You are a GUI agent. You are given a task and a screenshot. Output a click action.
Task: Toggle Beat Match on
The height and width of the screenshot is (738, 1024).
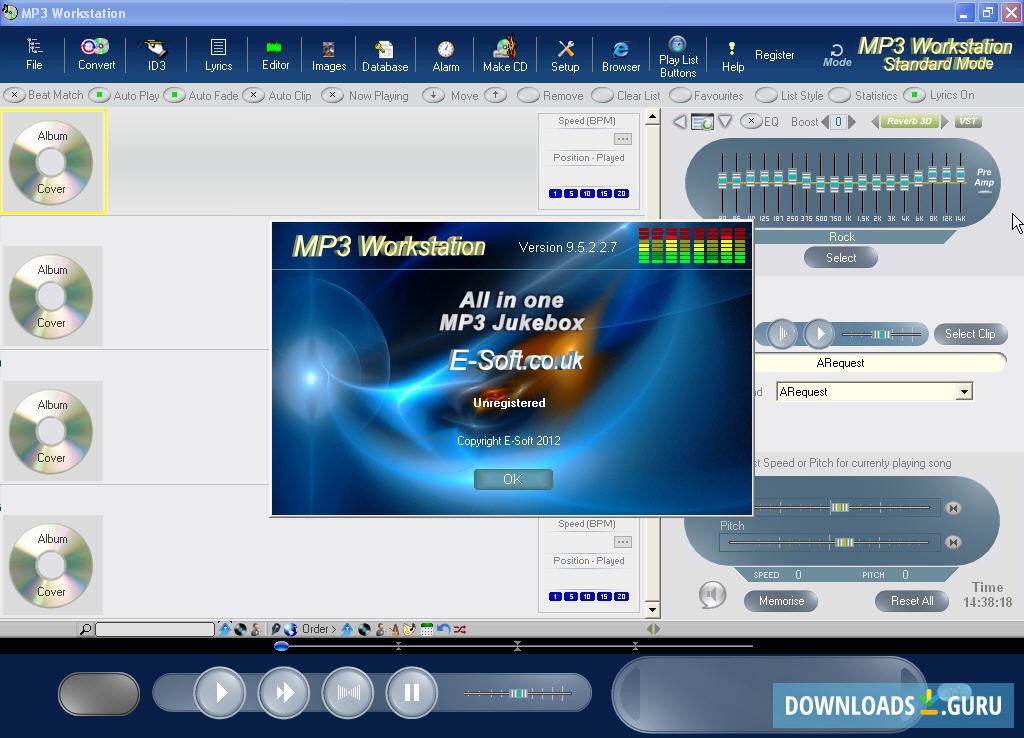pos(15,95)
